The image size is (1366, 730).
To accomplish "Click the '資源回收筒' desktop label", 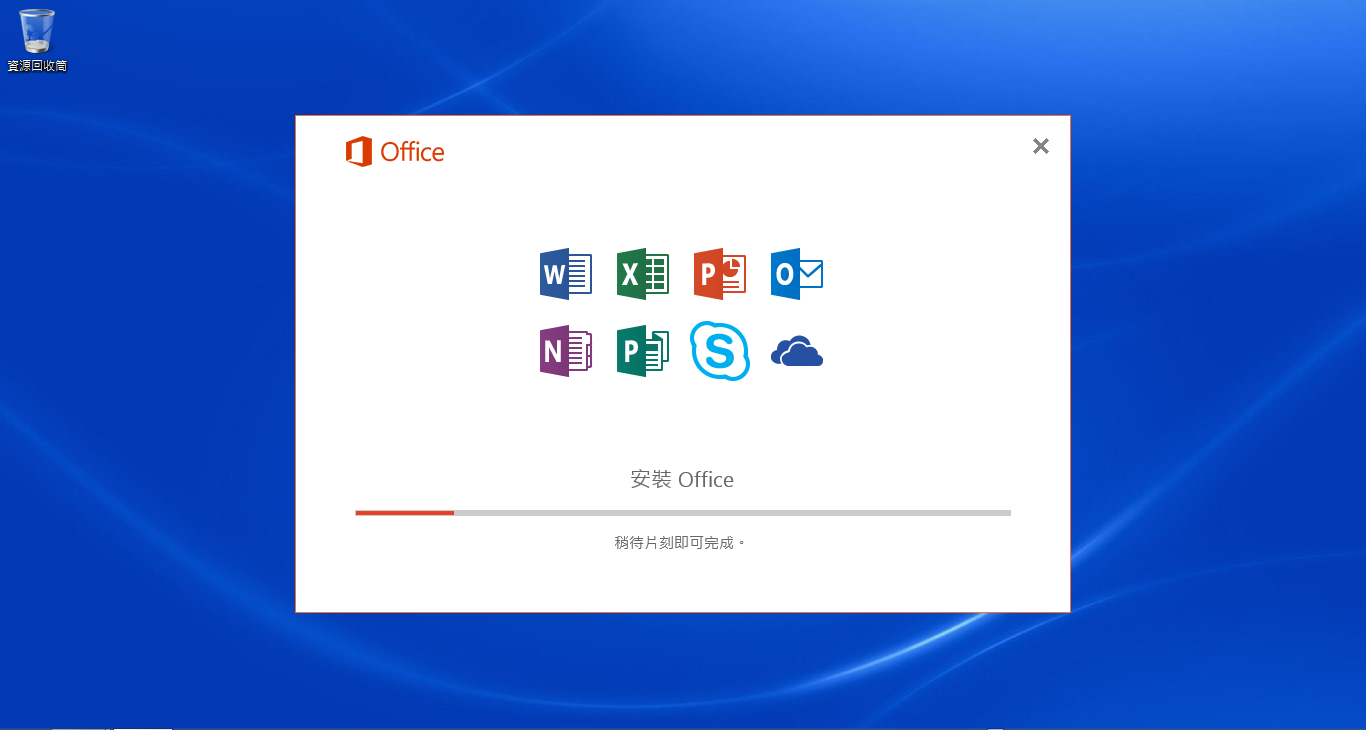I will click(37, 66).
